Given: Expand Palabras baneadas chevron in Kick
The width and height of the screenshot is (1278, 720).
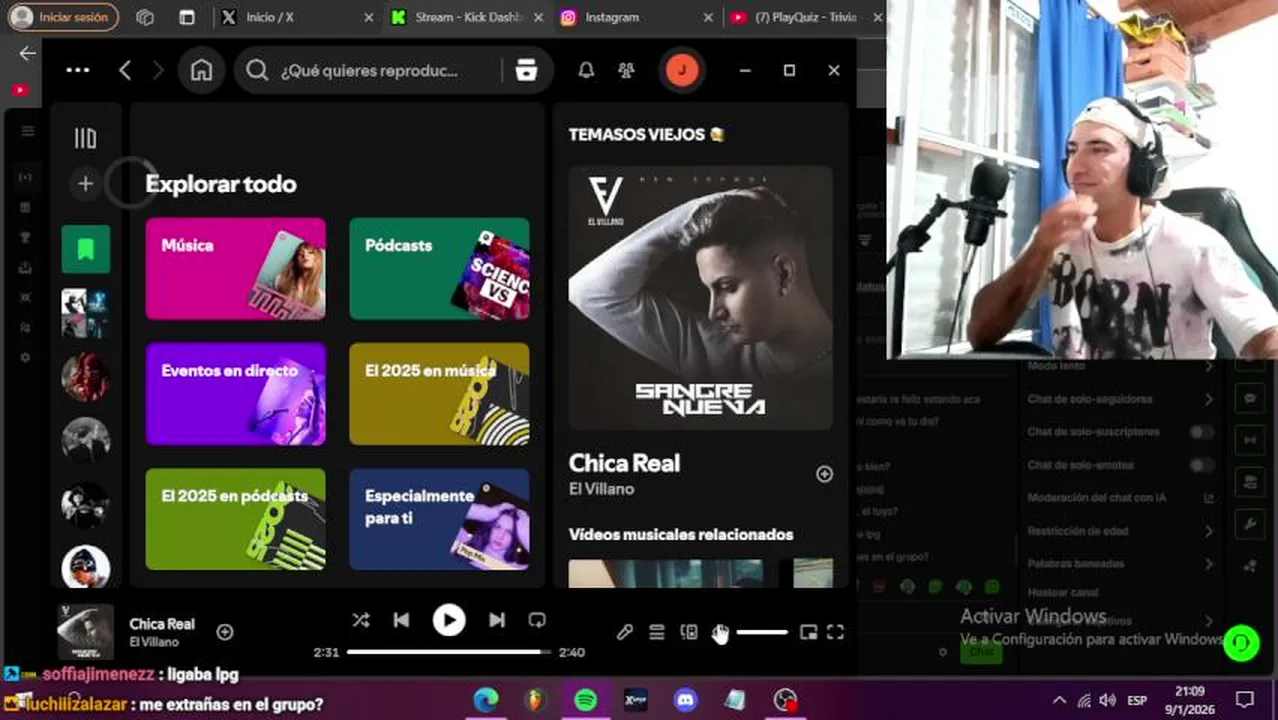Looking at the screenshot, I should (x=1209, y=564).
